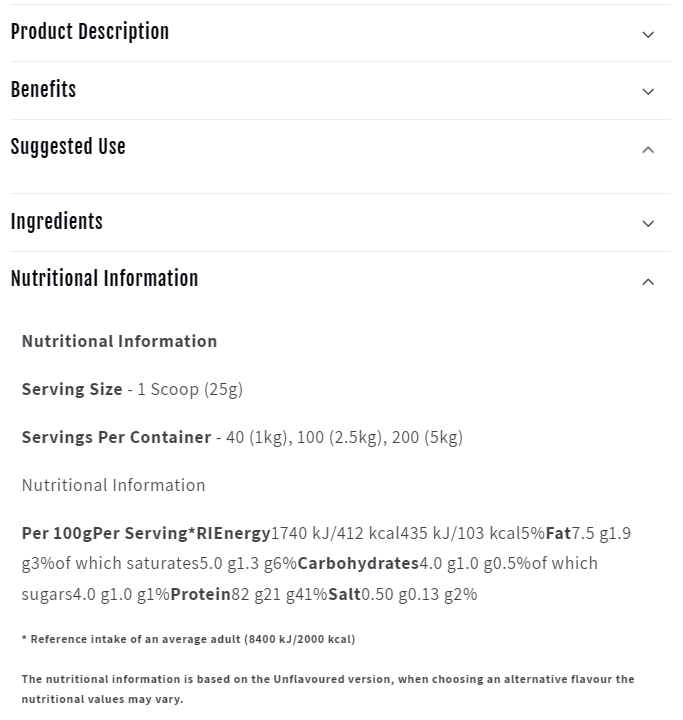Click the bold Energy label in table
Image resolution: width=683 pixels, height=720 pixels.
click(242, 533)
